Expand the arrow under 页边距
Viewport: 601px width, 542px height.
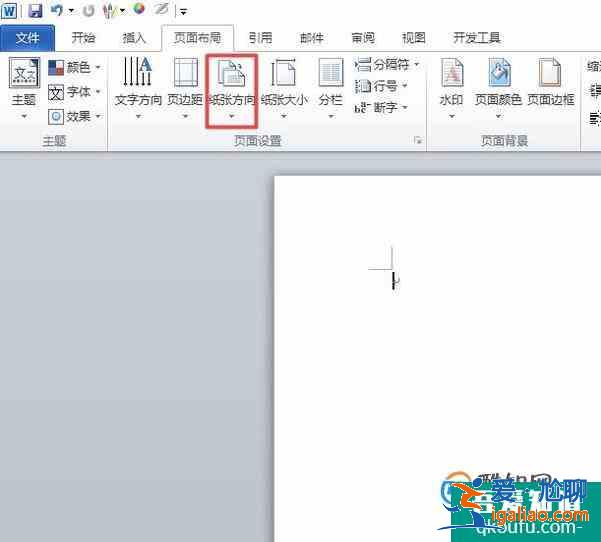click(185, 116)
